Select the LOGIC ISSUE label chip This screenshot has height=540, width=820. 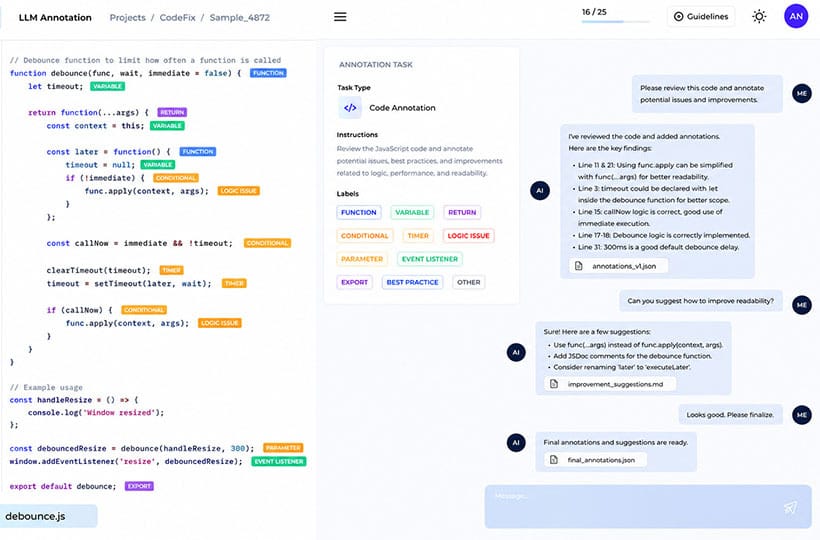(469, 236)
